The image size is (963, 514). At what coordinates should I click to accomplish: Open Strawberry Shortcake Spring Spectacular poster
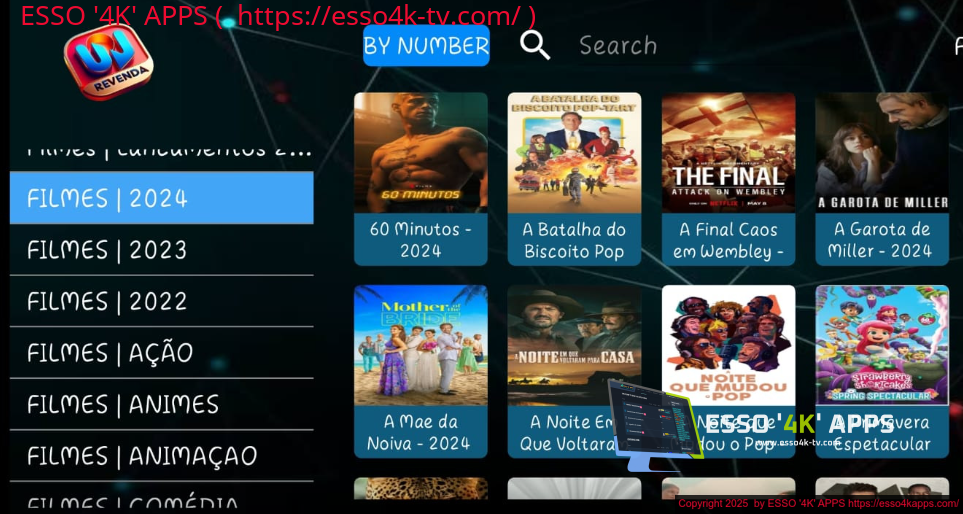[x=882, y=345]
